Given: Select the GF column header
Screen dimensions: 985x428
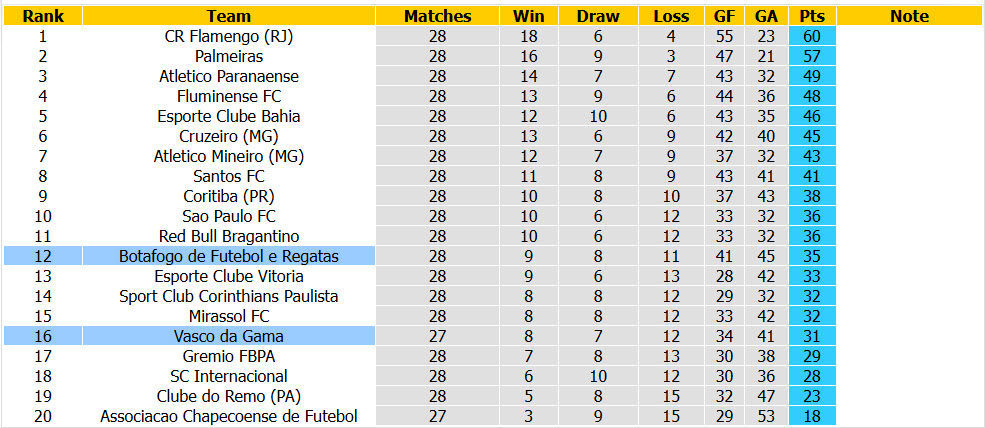Looking at the screenshot, I should click(724, 16).
